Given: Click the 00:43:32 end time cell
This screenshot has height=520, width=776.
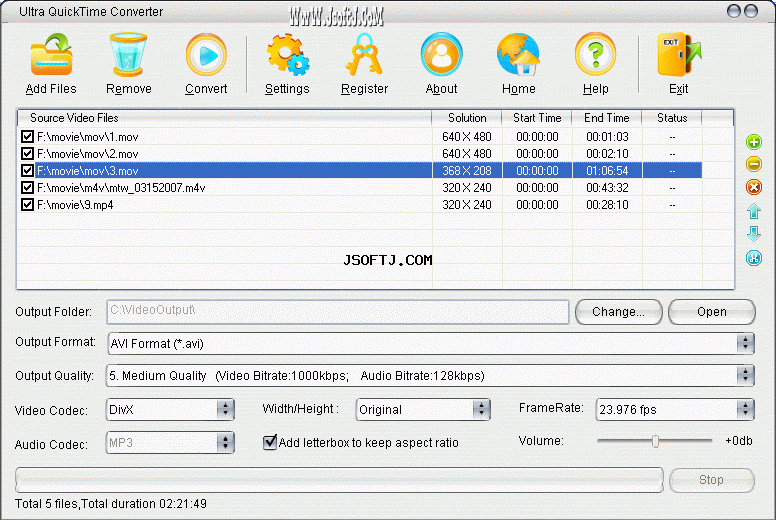Looking at the screenshot, I should 607,188.
